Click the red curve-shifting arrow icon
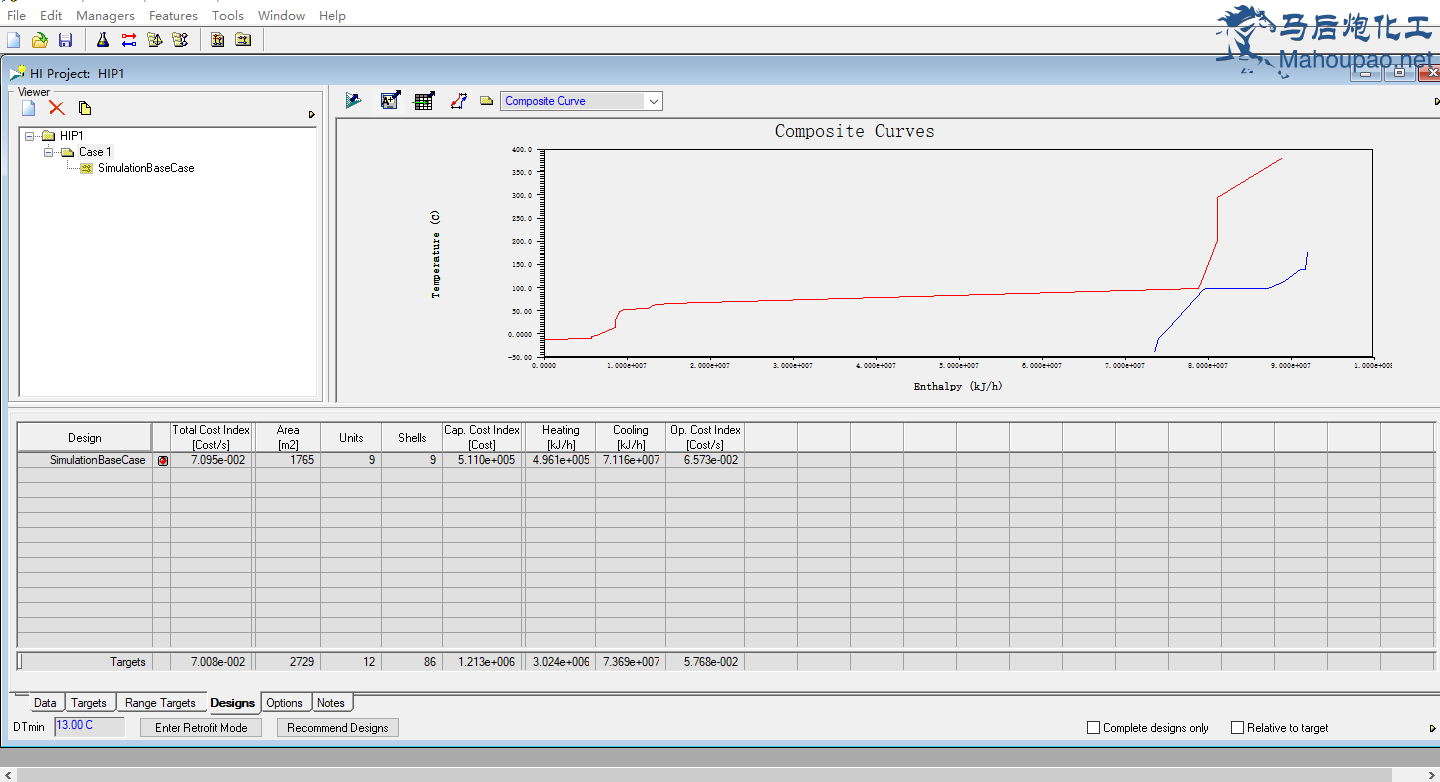Viewport: 1440px width, 782px height. (458, 100)
